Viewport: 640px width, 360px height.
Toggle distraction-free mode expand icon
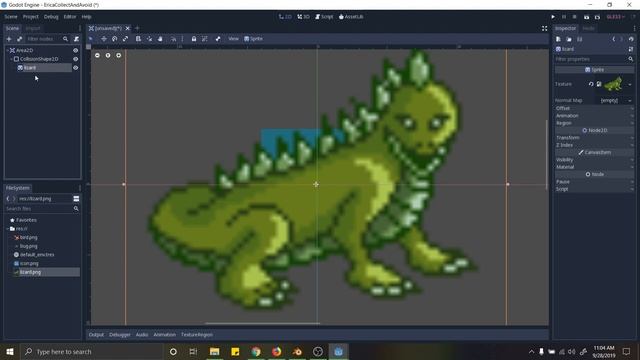point(544,28)
